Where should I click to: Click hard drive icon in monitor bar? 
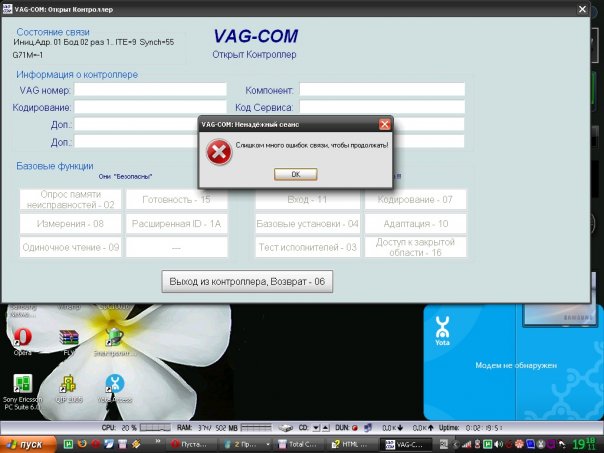click(x=286, y=428)
